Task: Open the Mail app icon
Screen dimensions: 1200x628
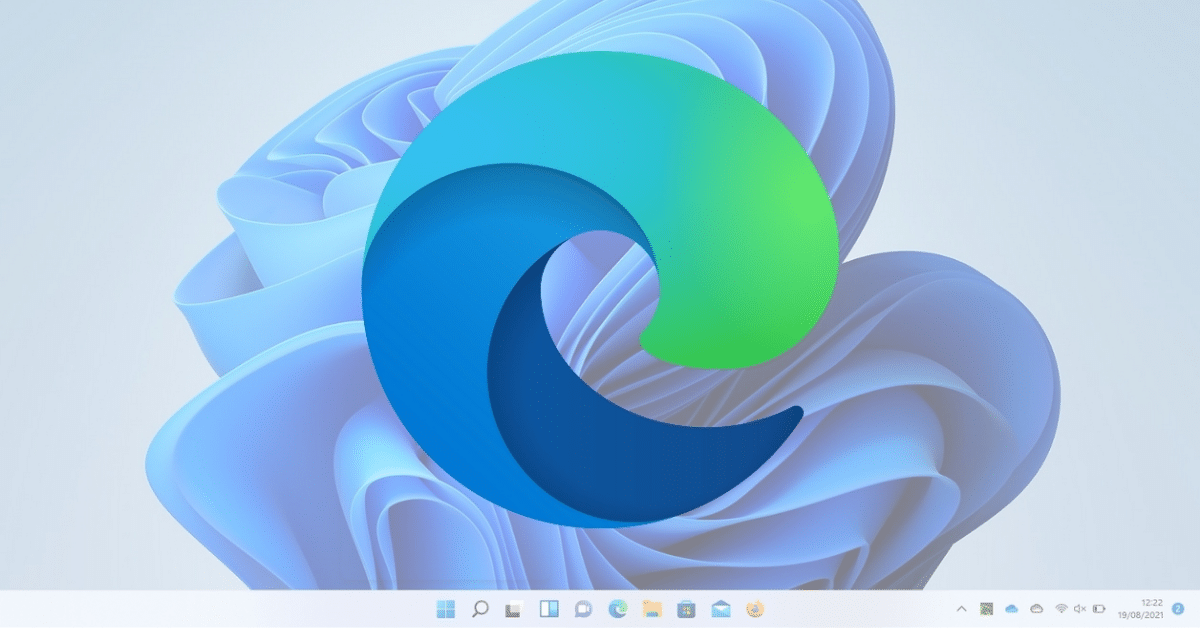Action: tap(721, 608)
